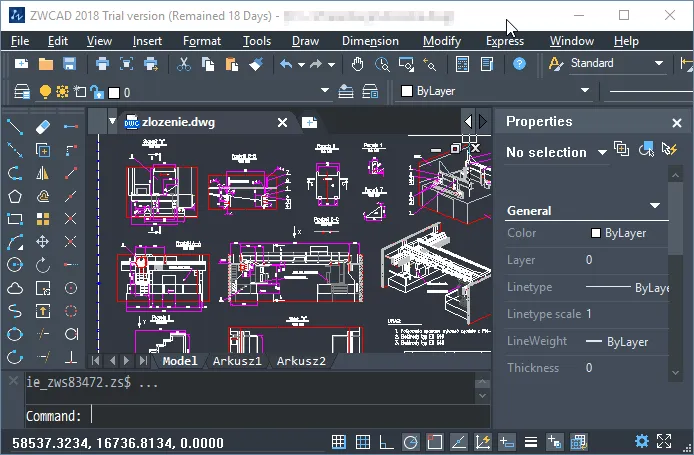Open document tabs list arrow

[x=112, y=121]
